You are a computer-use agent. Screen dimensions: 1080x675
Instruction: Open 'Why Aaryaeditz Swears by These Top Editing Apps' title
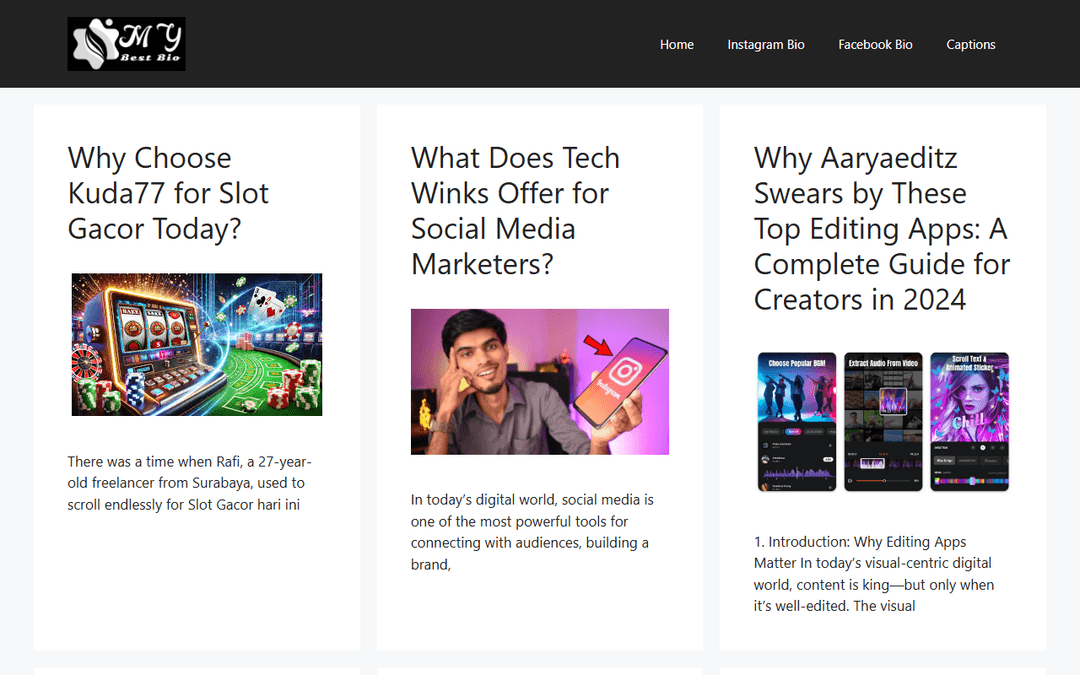pos(882,229)
